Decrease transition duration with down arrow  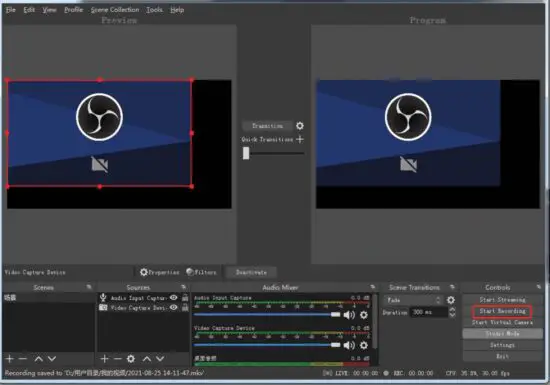pyautogui.click(x=452, y=315)
